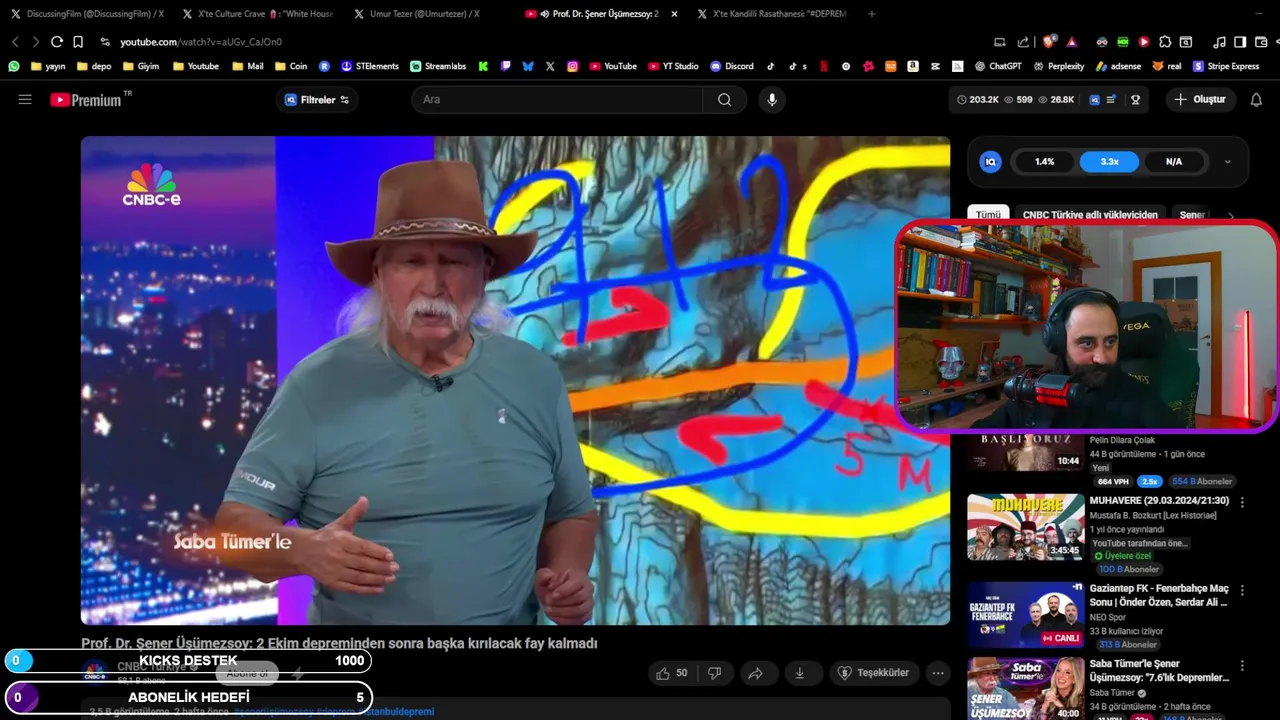Click the Brave Shields lion icon
Viewport: 1280px width, 720px height.
[1049, 42]
